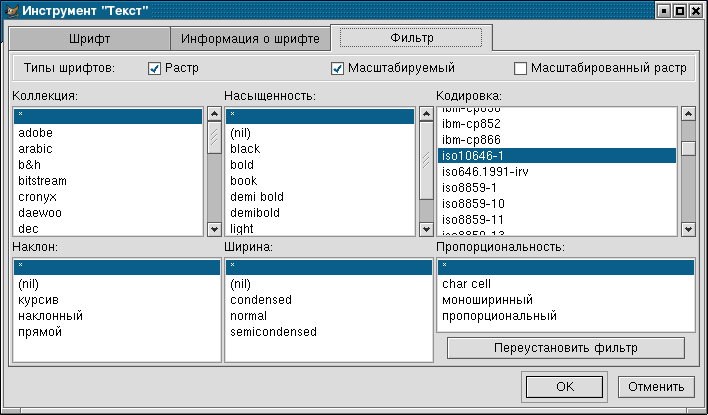Select bold in the Насыщенность list

click(x=320, y=165)
